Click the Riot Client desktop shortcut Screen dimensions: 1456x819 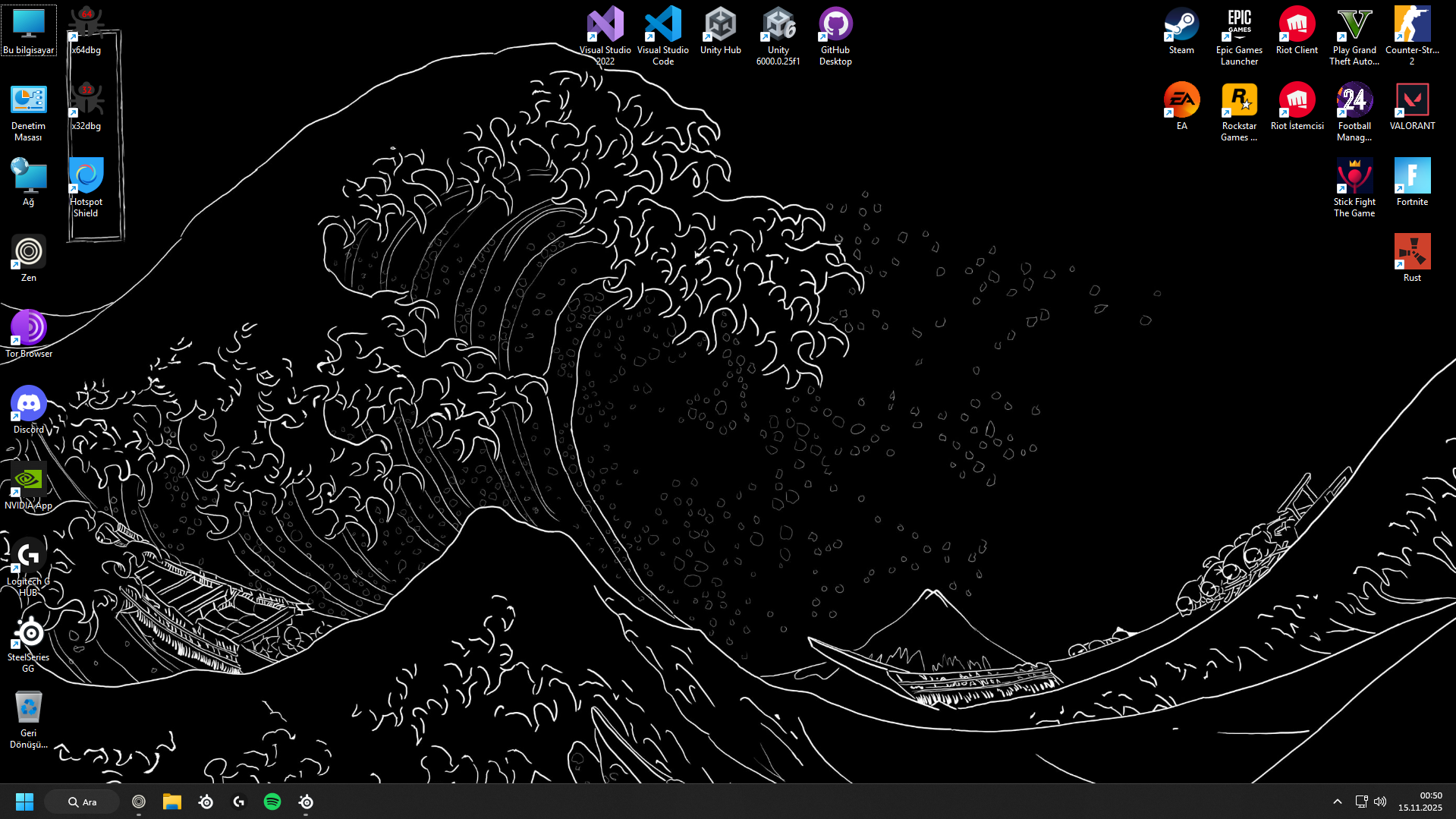tap(1297, 30)
